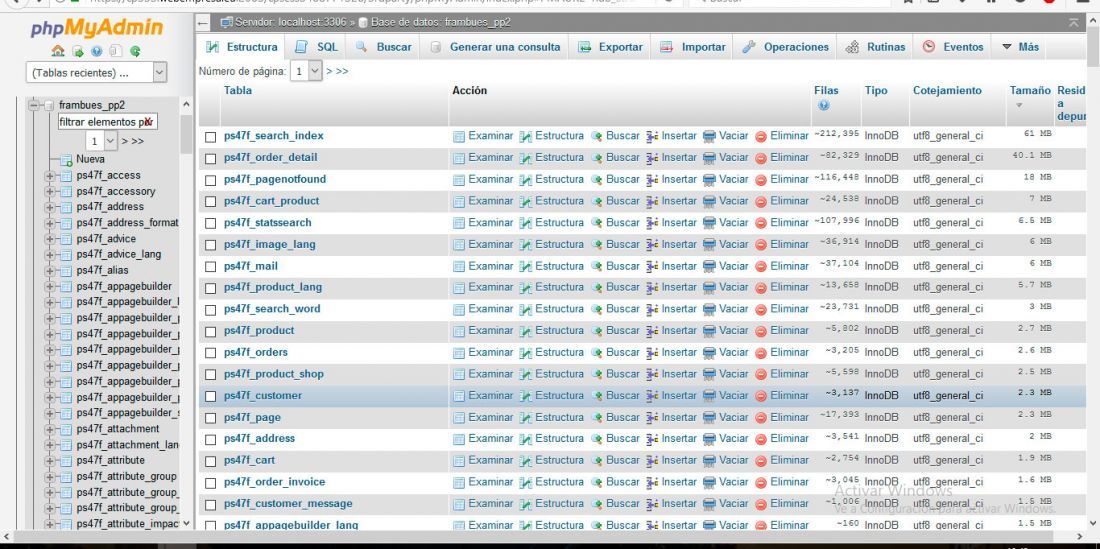Click Insertar icon for ps47f_cart_product
The height and width of the screenshot is (549, 1100).
point(652,202)
